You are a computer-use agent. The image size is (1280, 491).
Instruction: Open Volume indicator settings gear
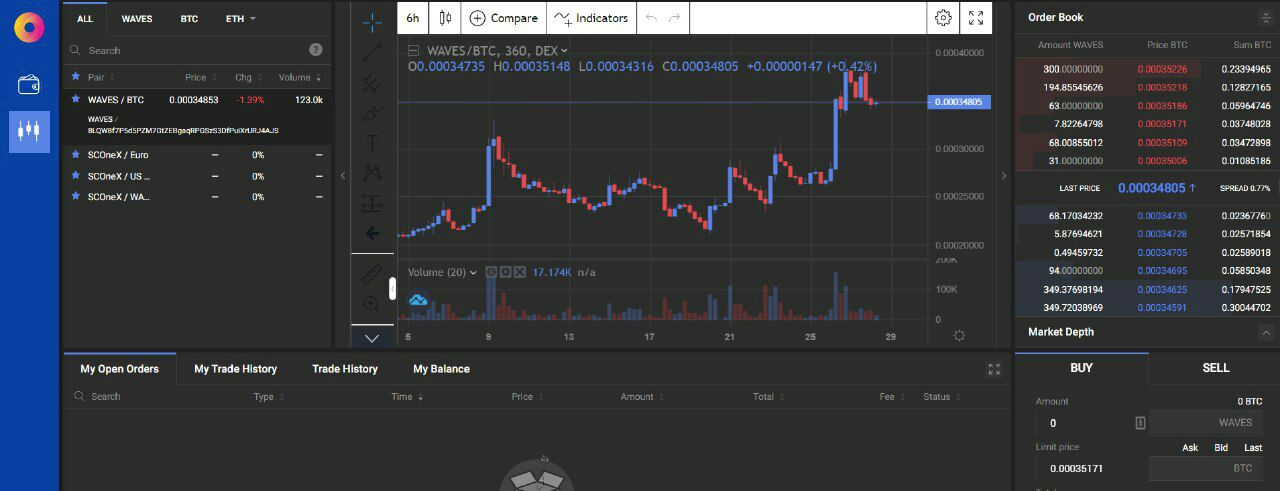pos(506,272)
